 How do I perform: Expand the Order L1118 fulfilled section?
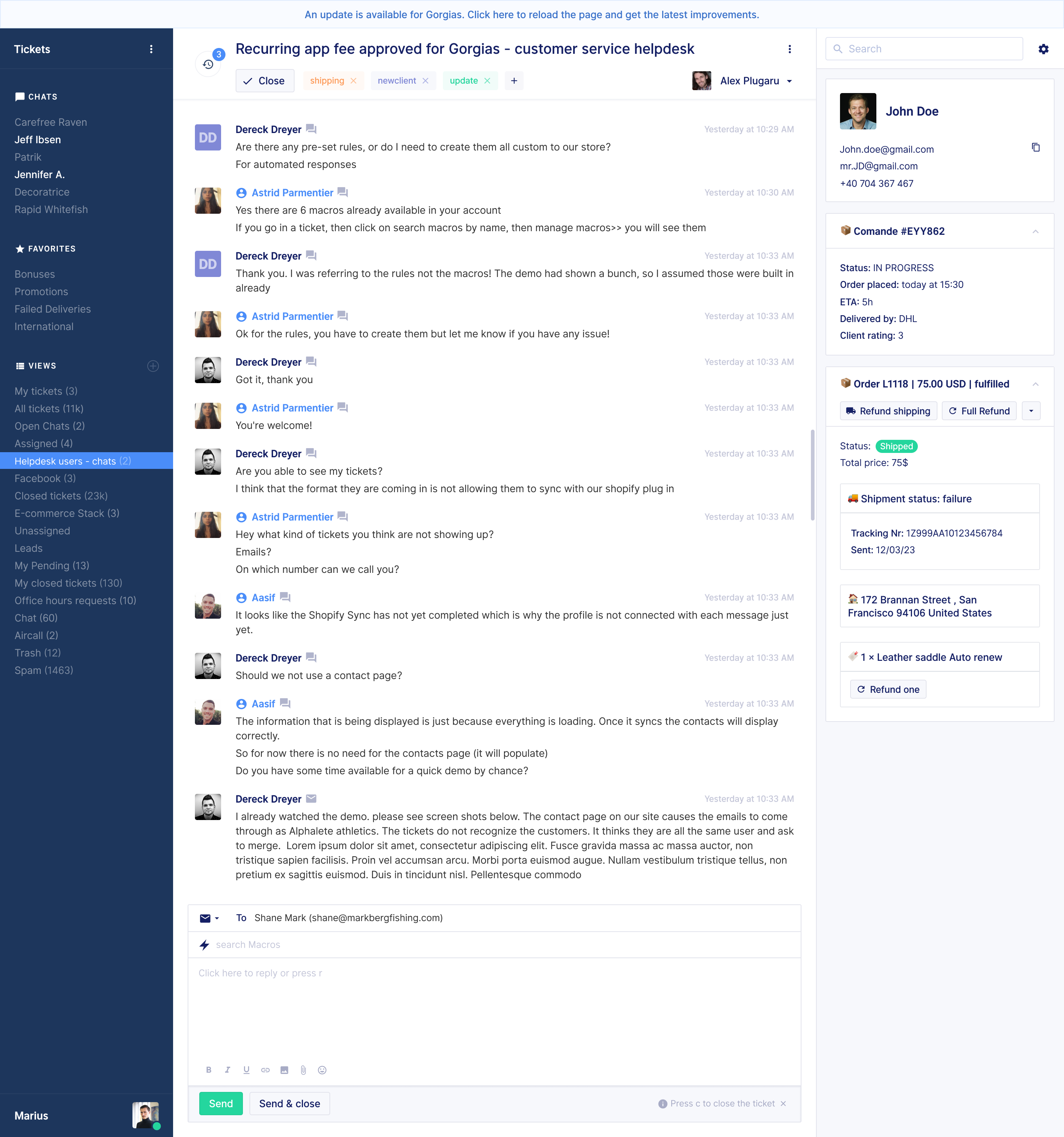[x=1035, y=384]
